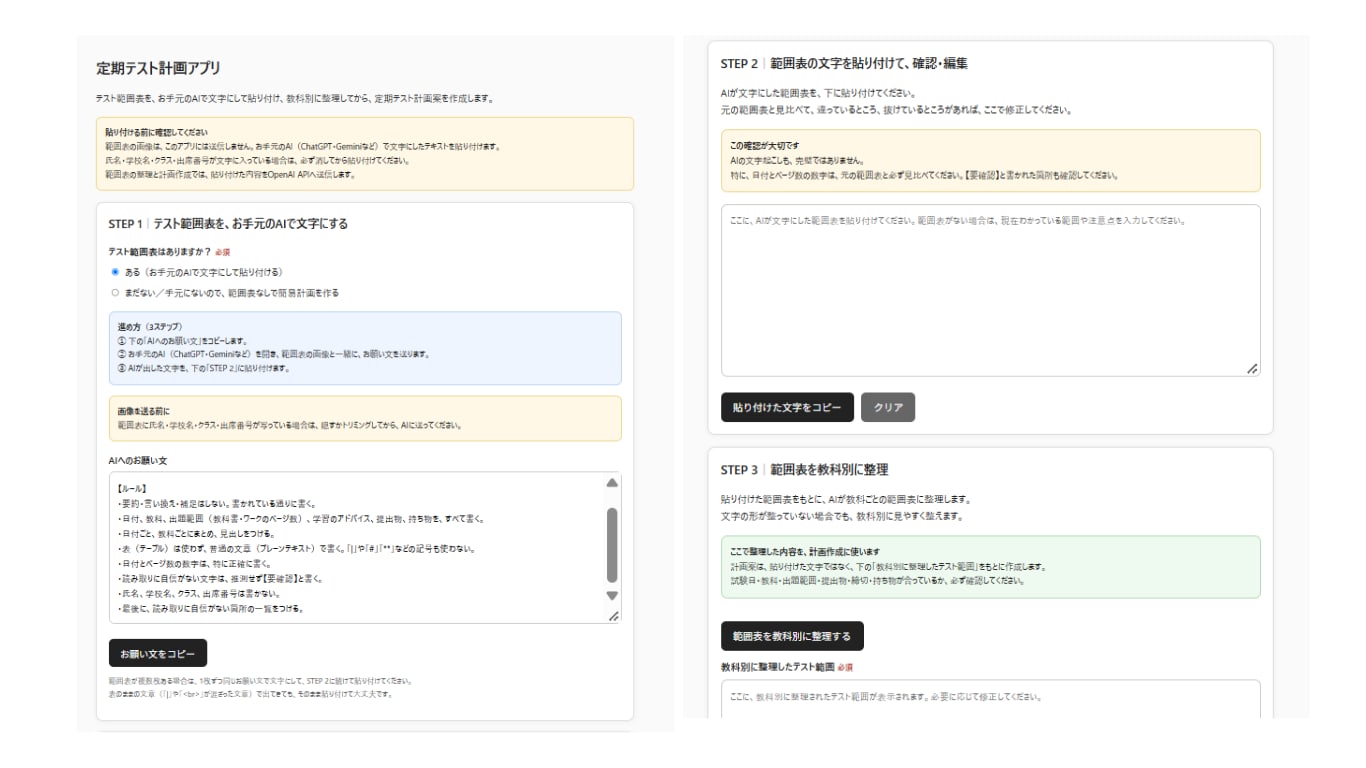Click the STEP 1 section heading
This screenshot has height=768, width=1366.
coord(228,224)
